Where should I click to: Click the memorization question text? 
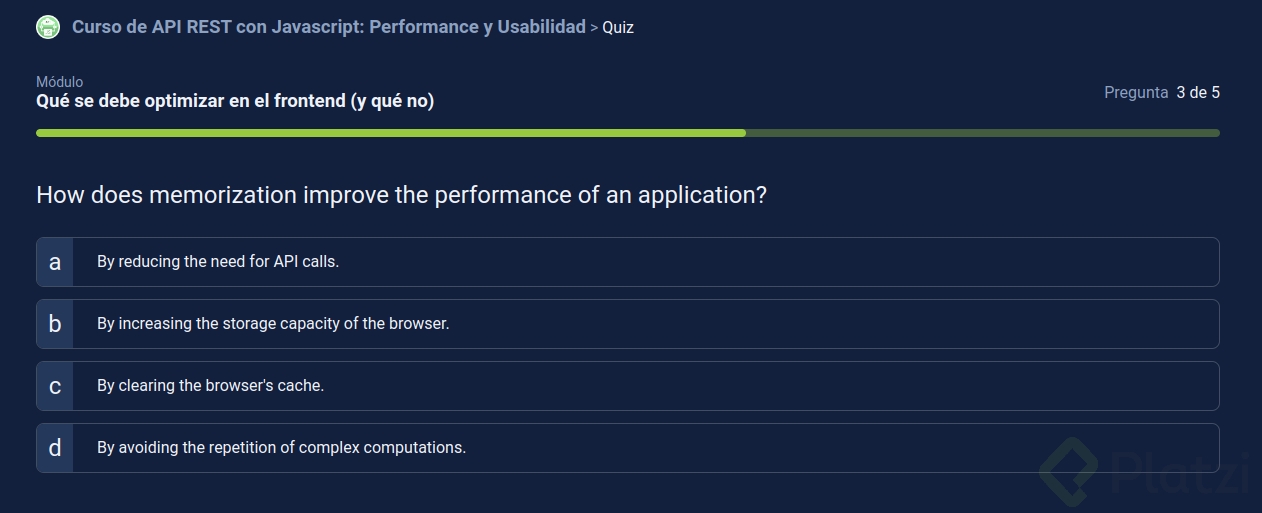tap(401, 195)
